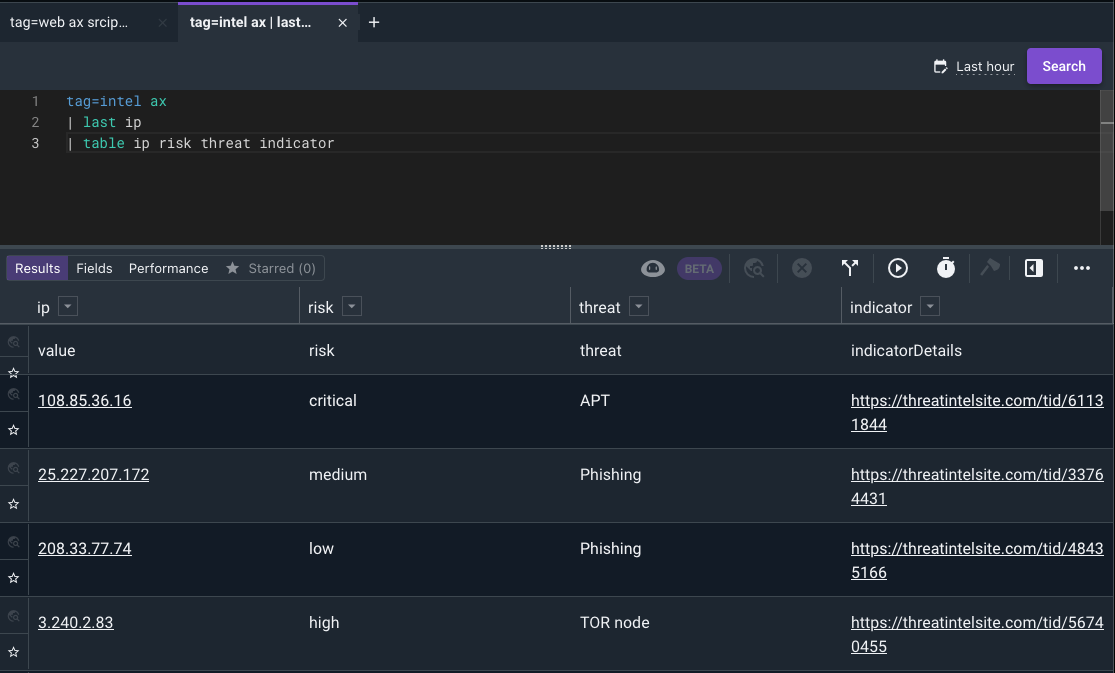Click the medium risk cell
The image size is (1115, 673).
tap(338, 475)
